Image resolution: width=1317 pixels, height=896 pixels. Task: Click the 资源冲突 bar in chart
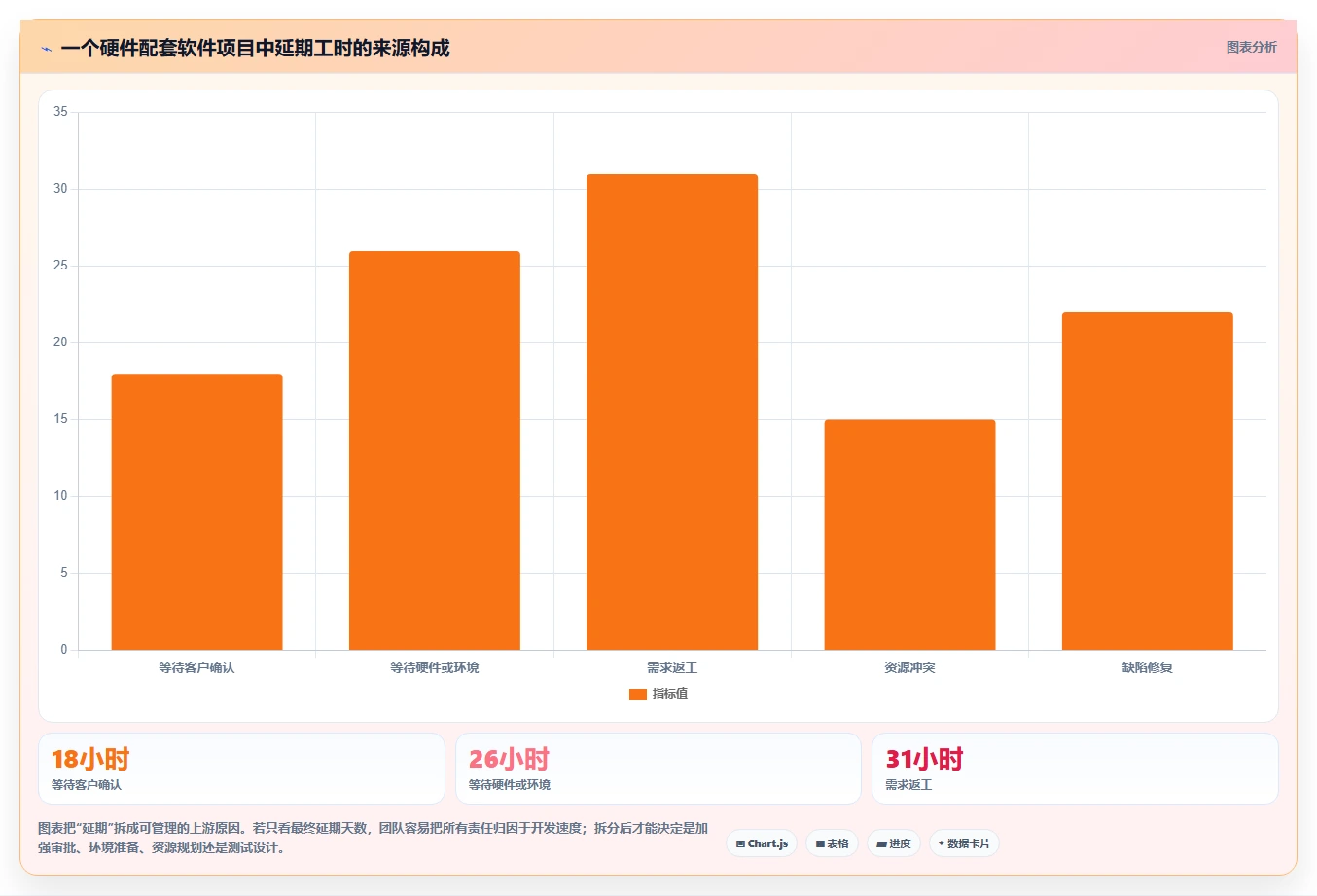(x=909, y=535)
